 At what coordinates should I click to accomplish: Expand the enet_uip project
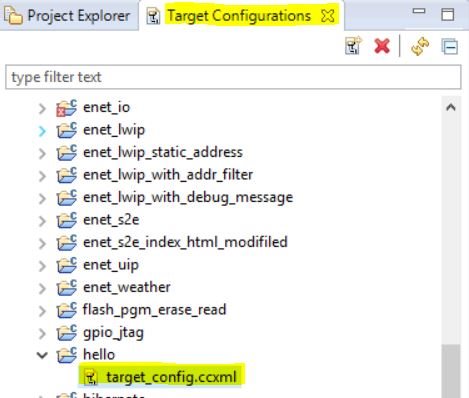pos(42,266)
